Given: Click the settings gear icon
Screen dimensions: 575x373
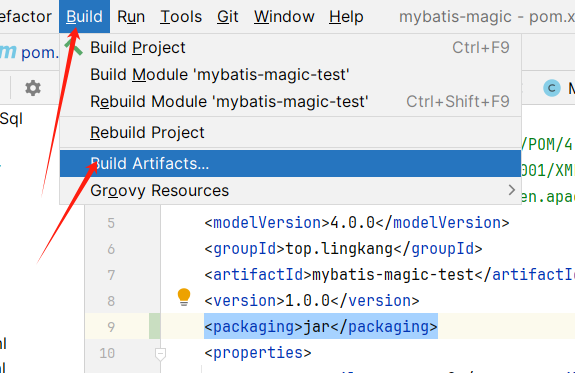Looking at the screenshot, I should pos(33,88).
